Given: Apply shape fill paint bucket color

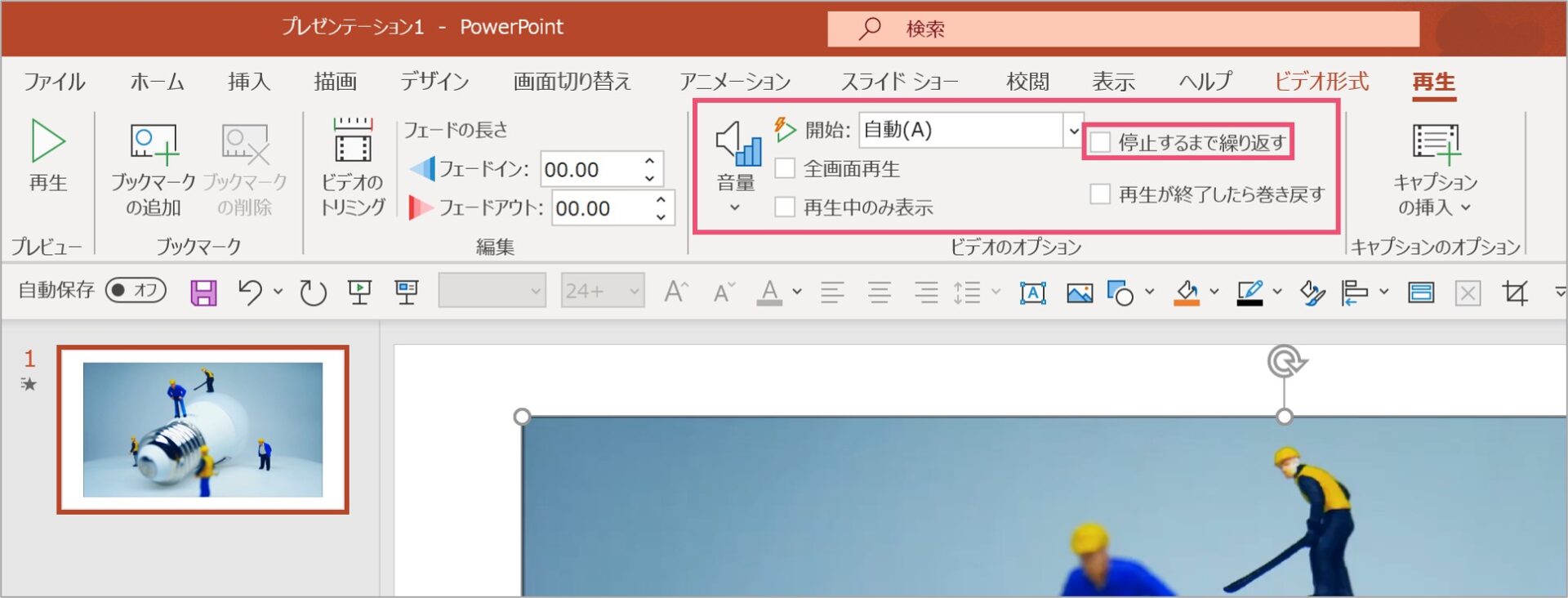Looking at the screenshot, I should (x=1187, y=292).
